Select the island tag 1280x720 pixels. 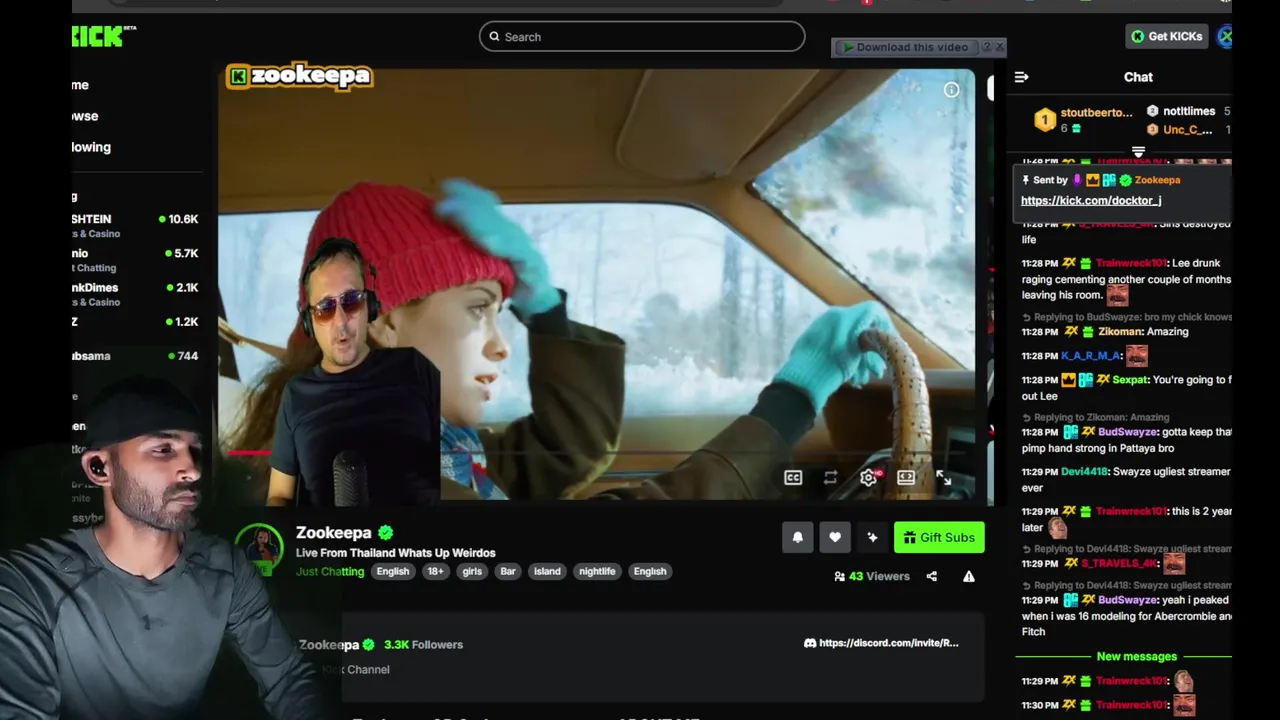pyautogui.click(x=547, y=571)
